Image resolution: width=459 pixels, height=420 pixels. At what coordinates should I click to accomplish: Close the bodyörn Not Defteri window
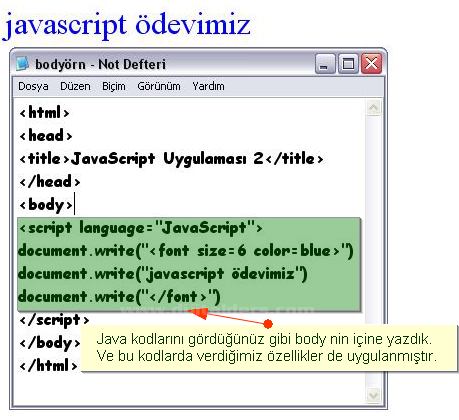point(371,64)
